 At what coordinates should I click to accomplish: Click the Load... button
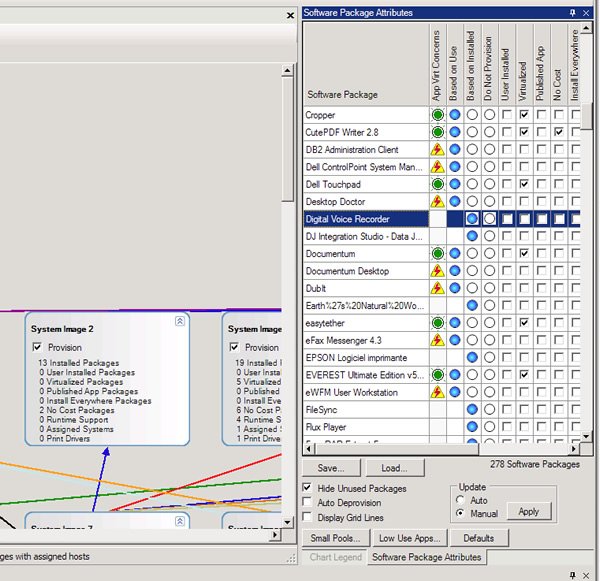[395, 468]
